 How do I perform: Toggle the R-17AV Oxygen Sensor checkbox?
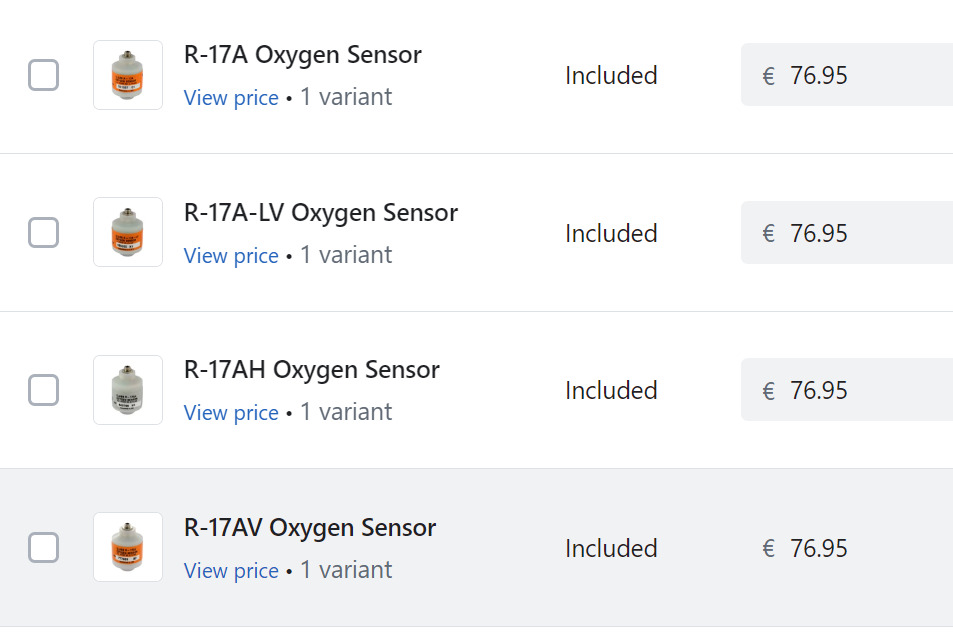[43, 548]
